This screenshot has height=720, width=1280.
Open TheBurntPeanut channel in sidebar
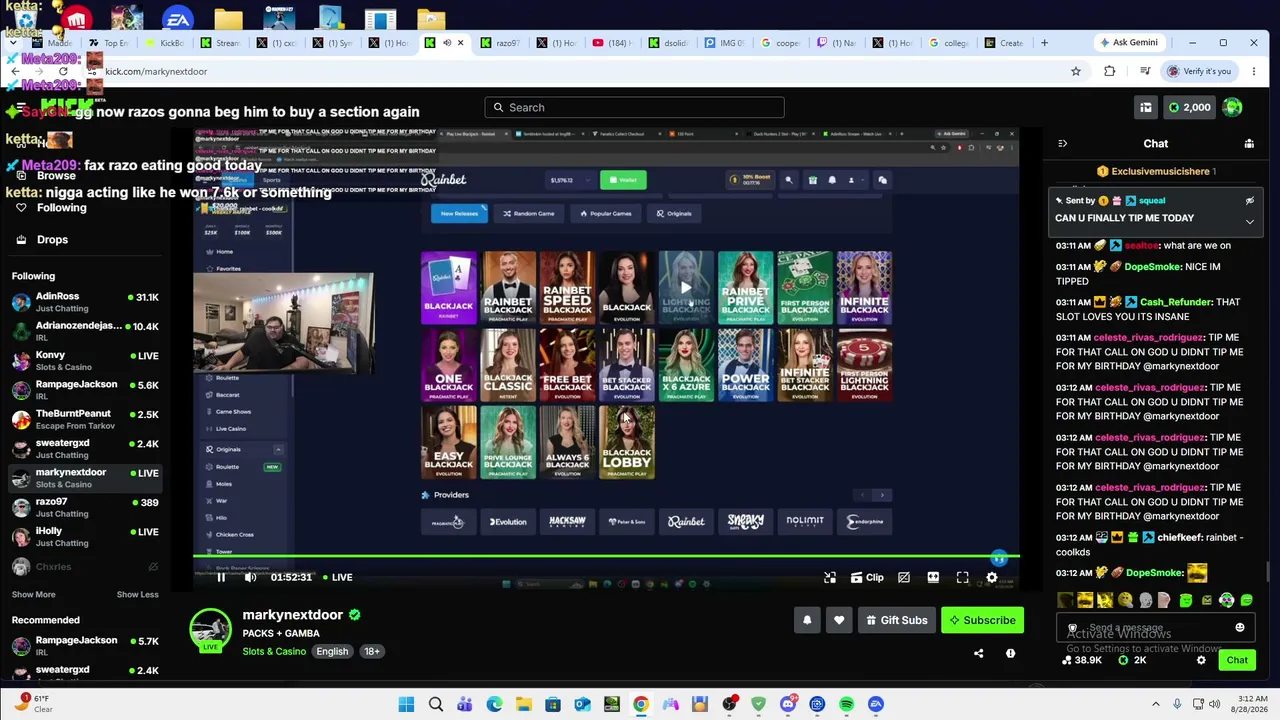point(84,419)
